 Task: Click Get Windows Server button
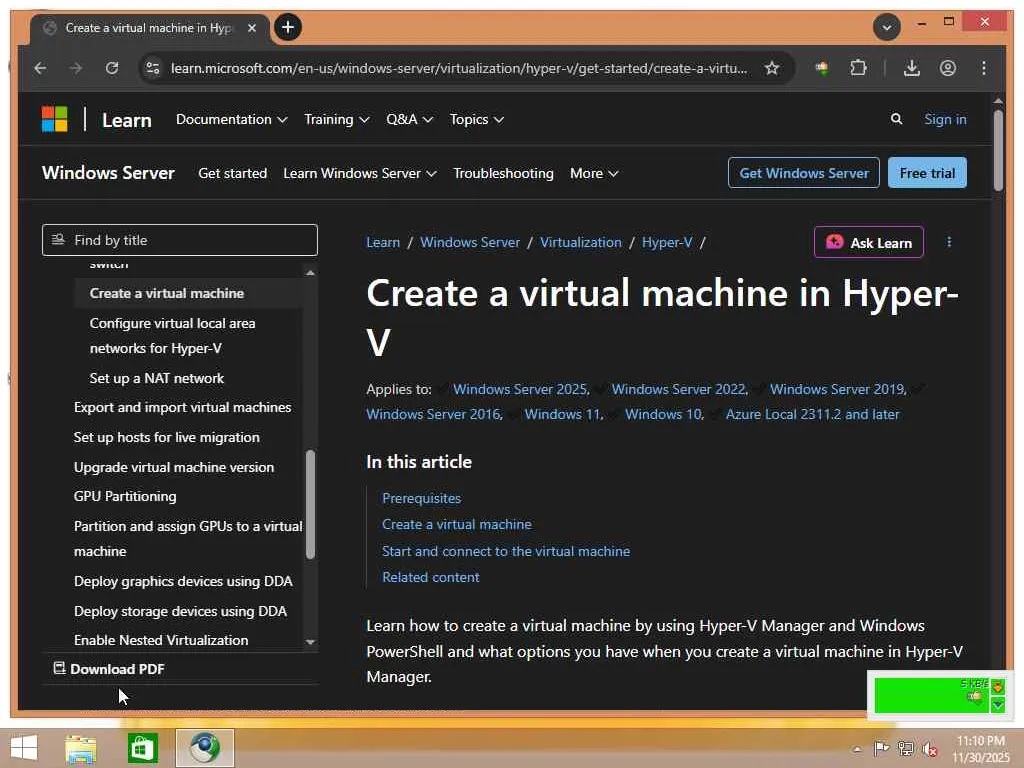click(x=804, y=172)
